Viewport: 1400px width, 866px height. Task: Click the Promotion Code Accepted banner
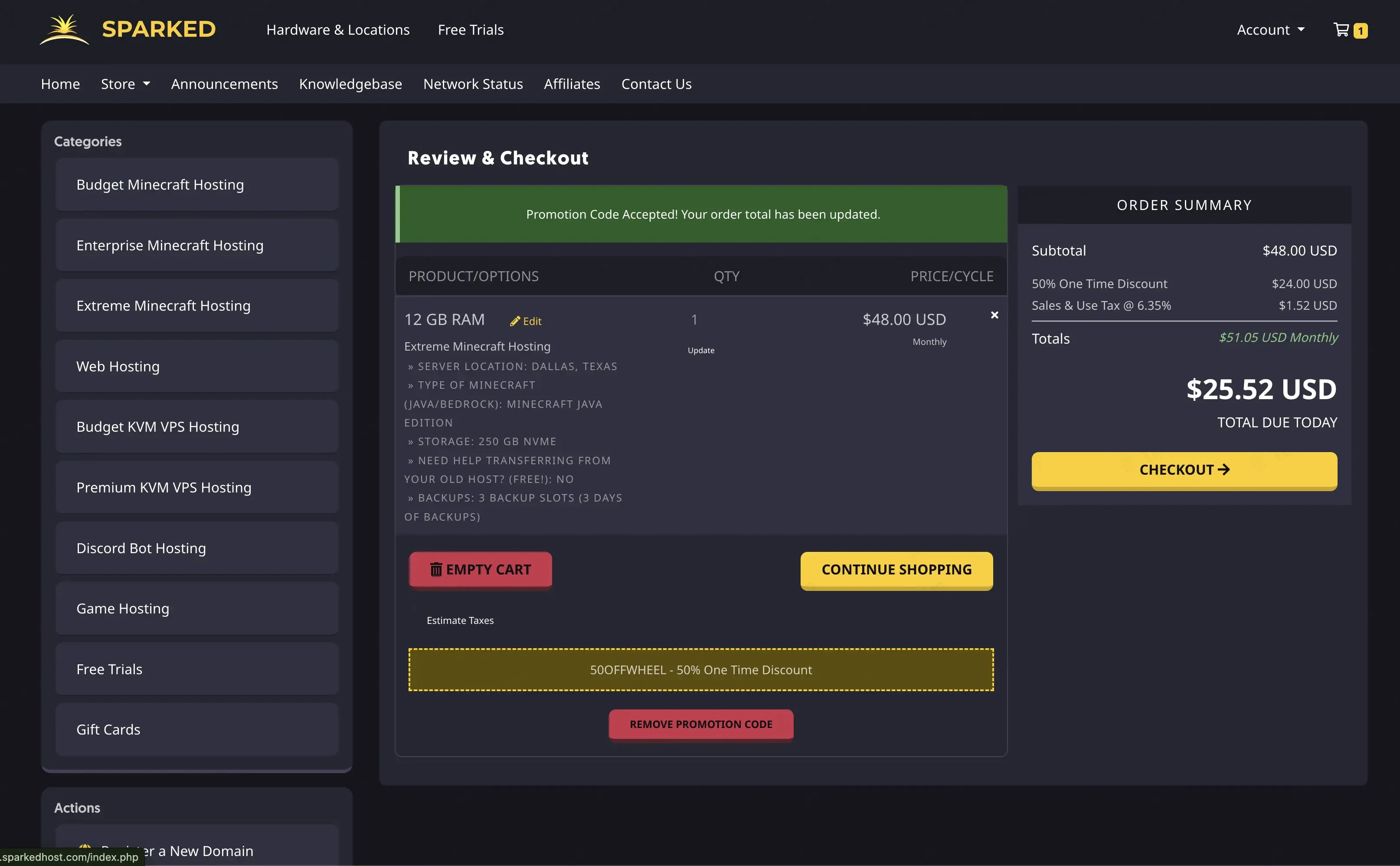(x=701, y=214)
